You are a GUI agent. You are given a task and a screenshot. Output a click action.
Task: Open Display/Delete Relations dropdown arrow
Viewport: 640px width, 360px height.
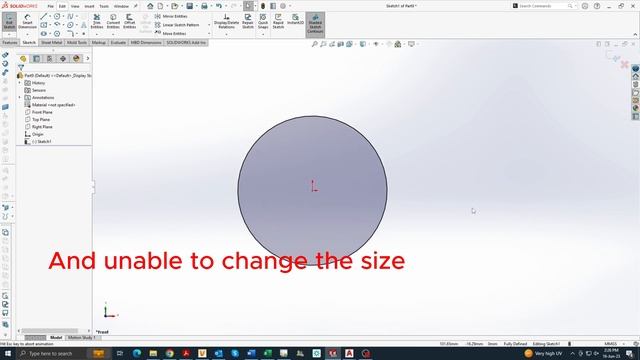[x=226, y=34]
